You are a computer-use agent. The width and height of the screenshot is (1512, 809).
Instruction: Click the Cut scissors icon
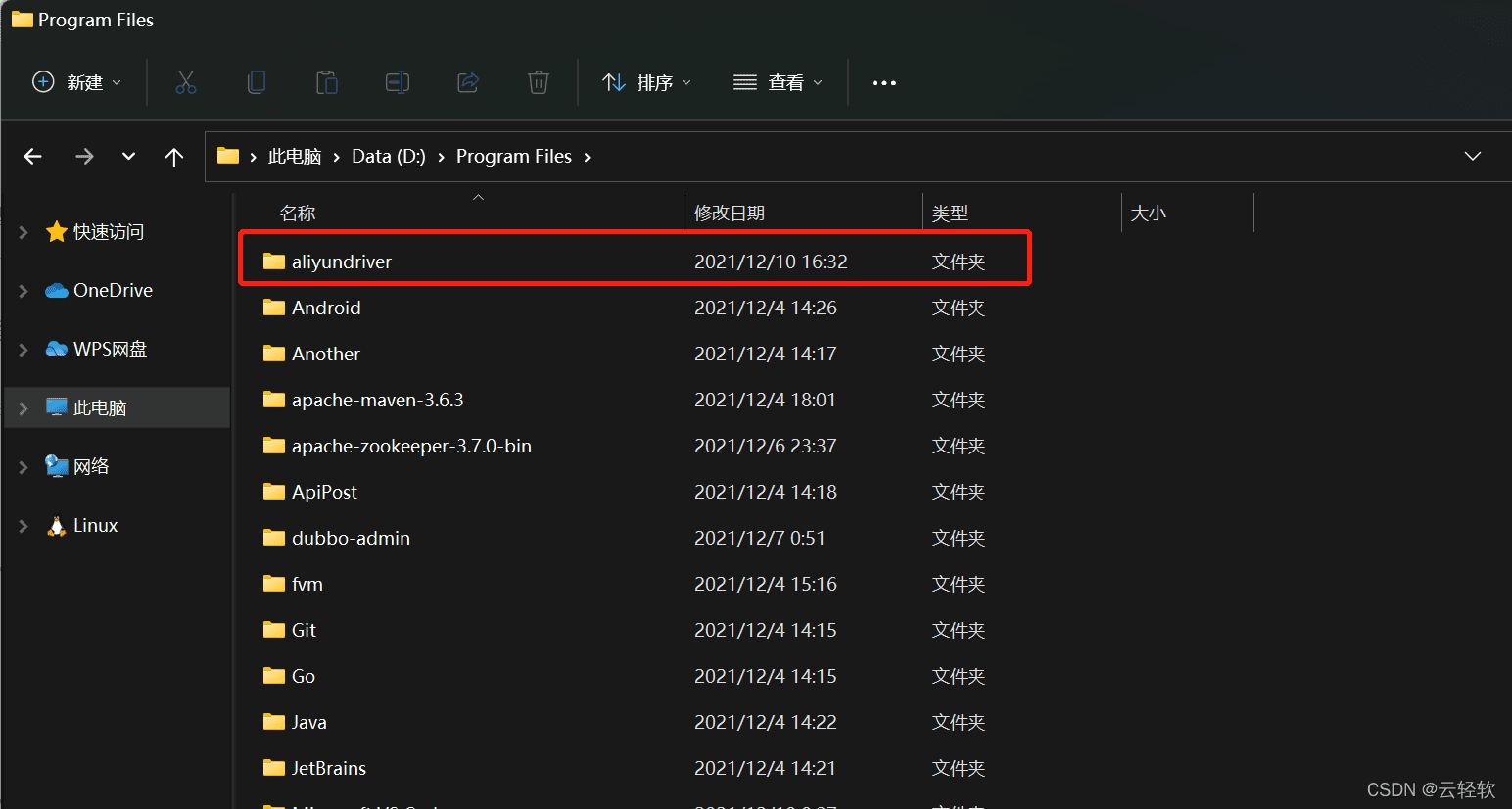pyautogui.click(x=186, y=83)
